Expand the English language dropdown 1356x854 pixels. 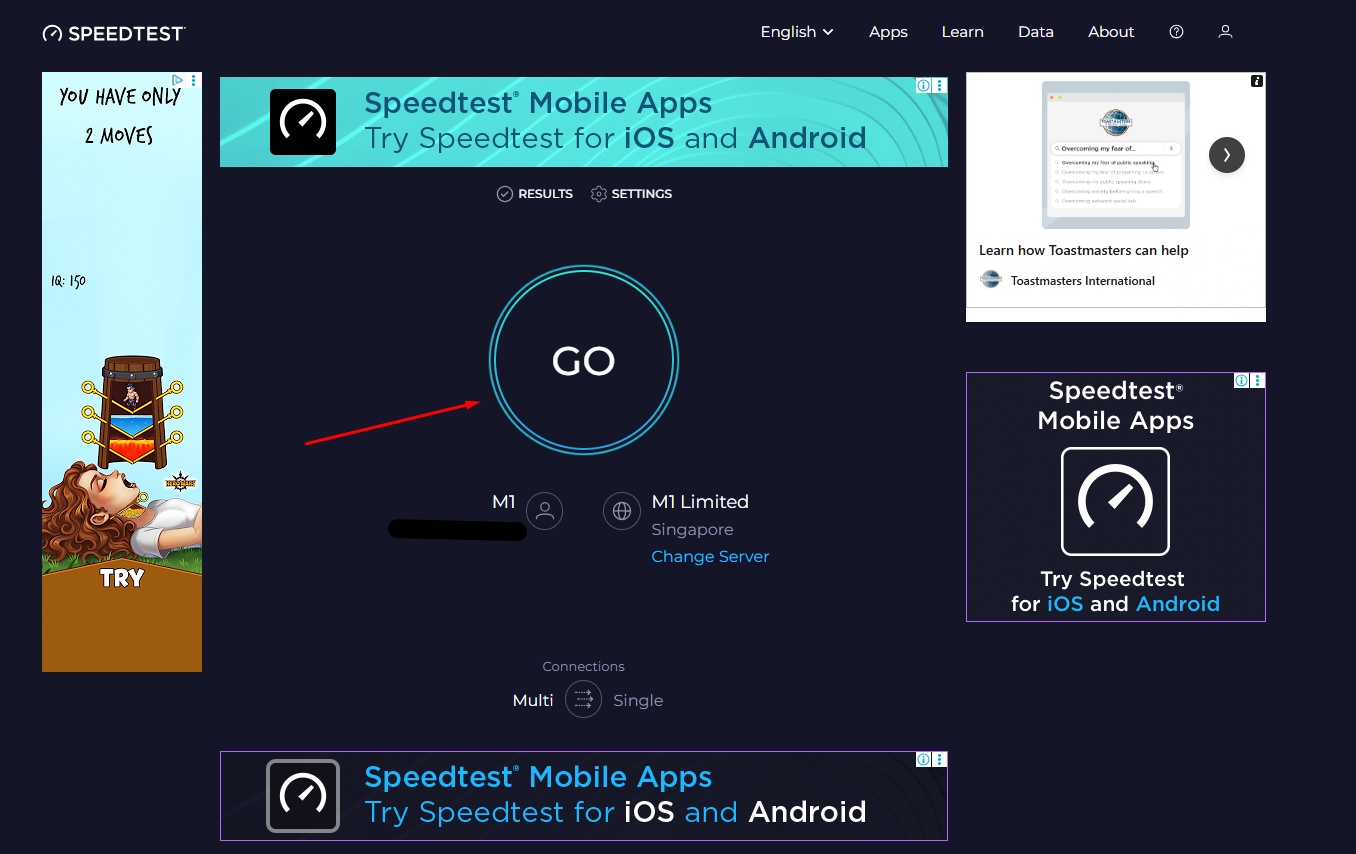pos(796,32)
